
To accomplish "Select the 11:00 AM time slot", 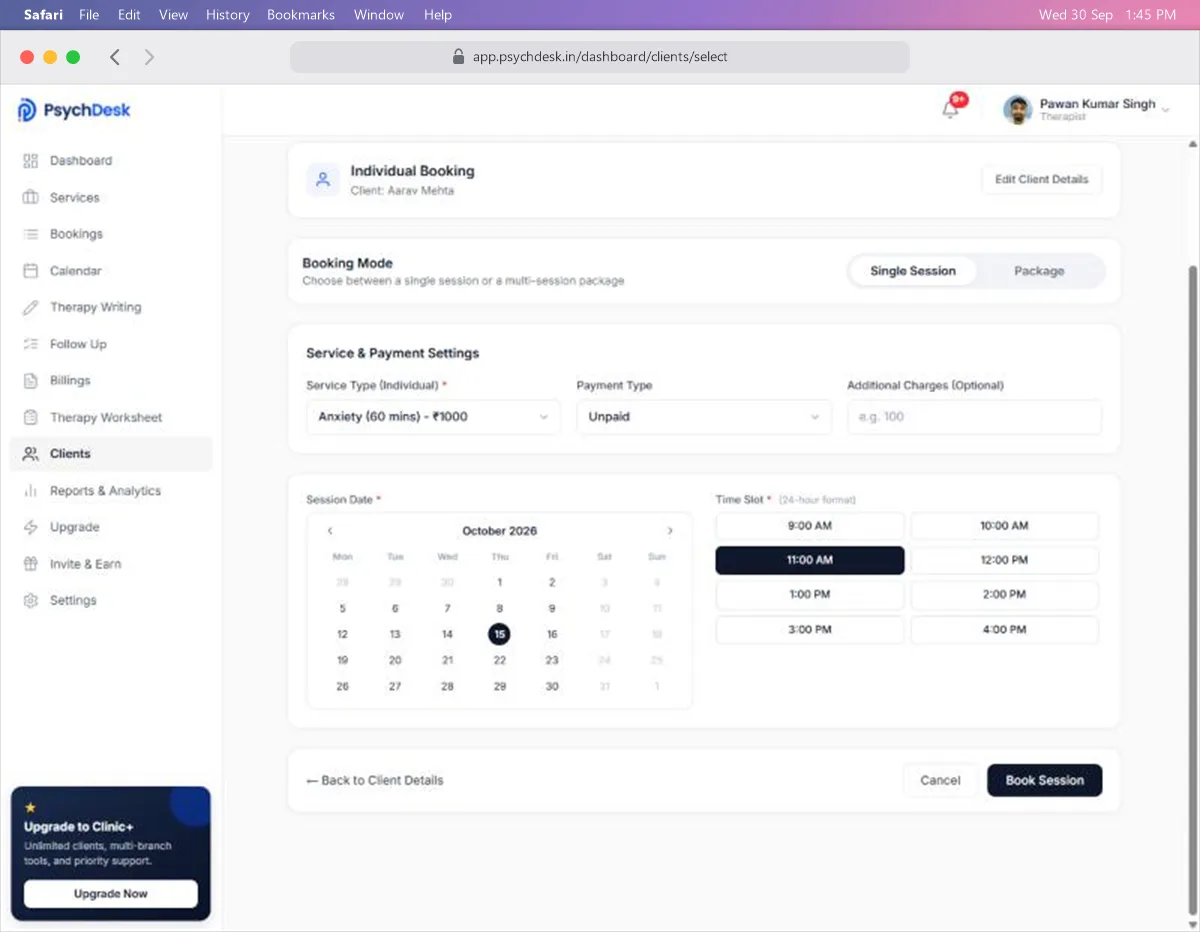I will [x=810, y=560].
